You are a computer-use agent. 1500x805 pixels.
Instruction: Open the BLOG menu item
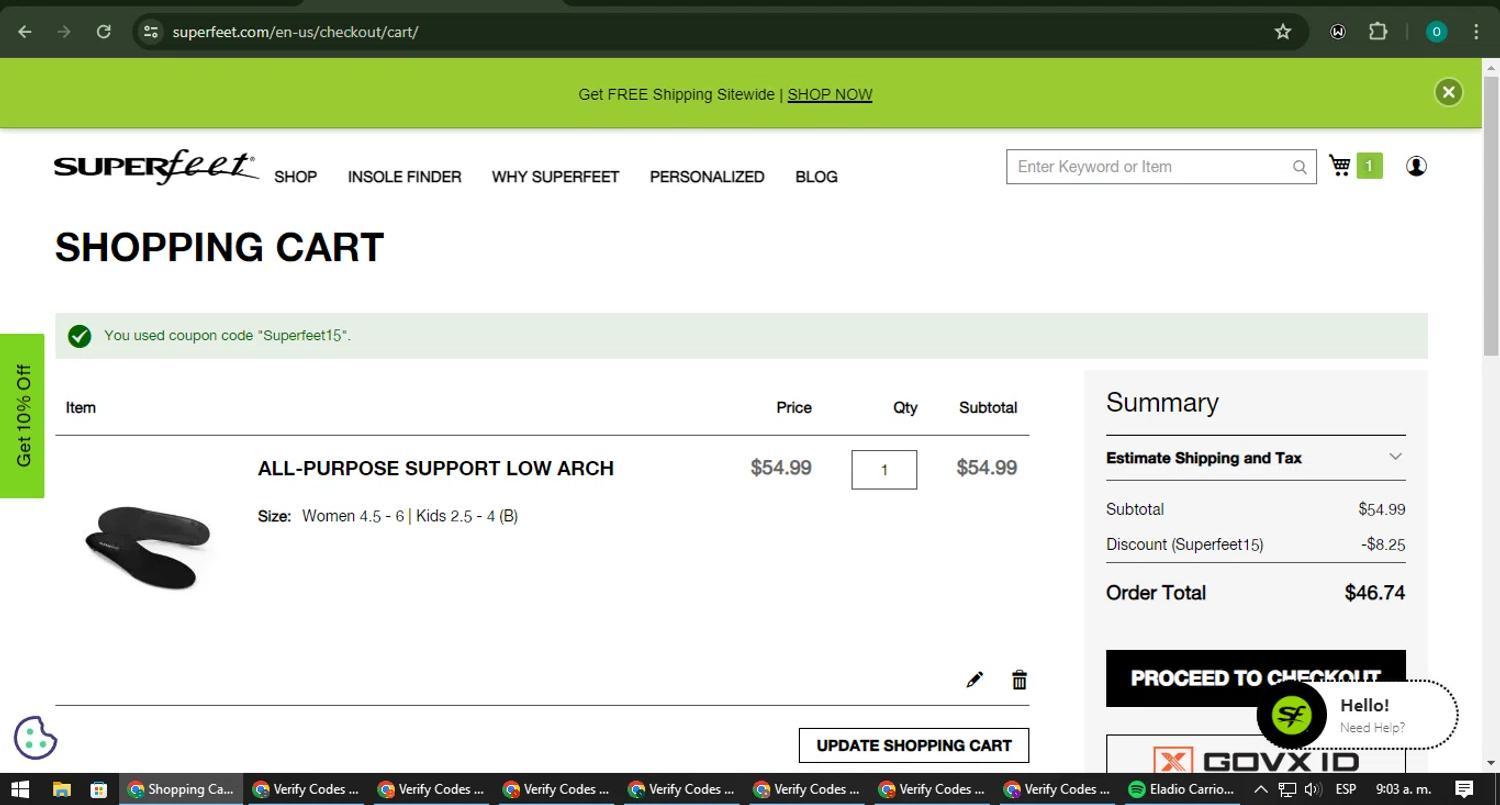pos(816,177)
